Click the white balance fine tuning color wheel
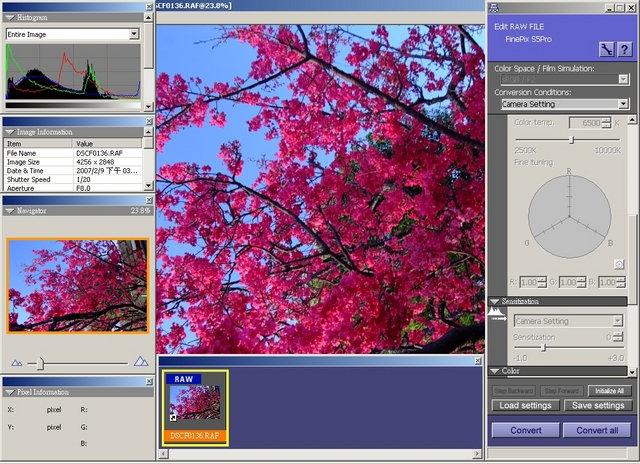This screenshot has width=640, height=464. pos(569,216)
